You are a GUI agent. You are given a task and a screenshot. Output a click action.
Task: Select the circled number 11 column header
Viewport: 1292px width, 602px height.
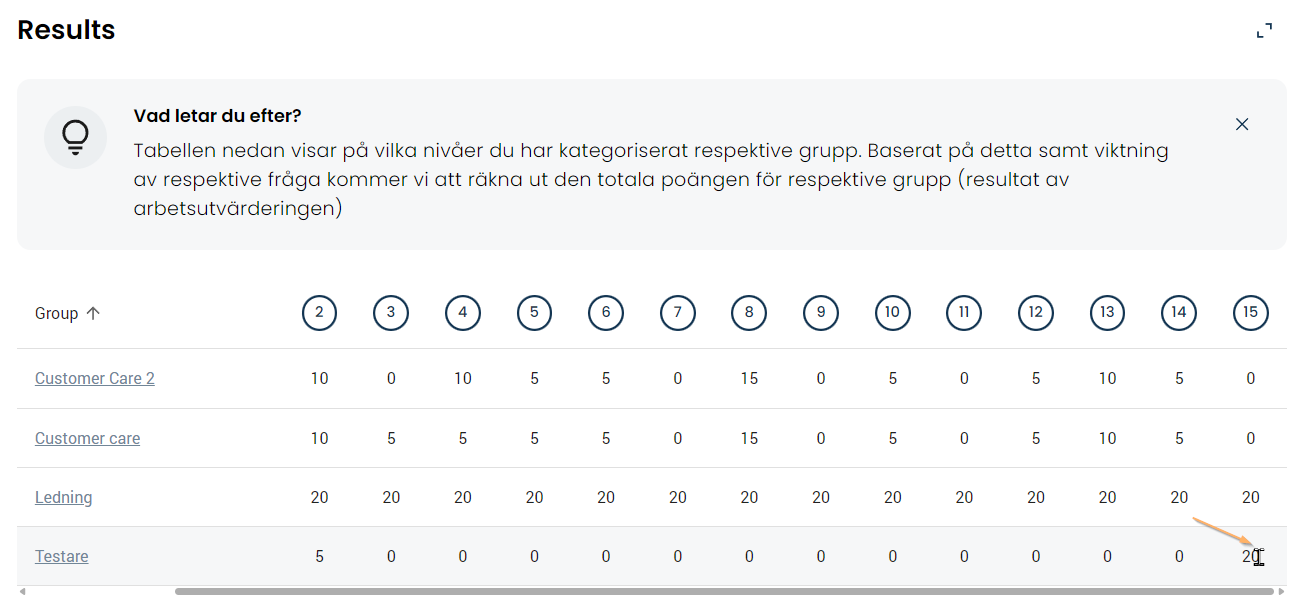(964, 313)
